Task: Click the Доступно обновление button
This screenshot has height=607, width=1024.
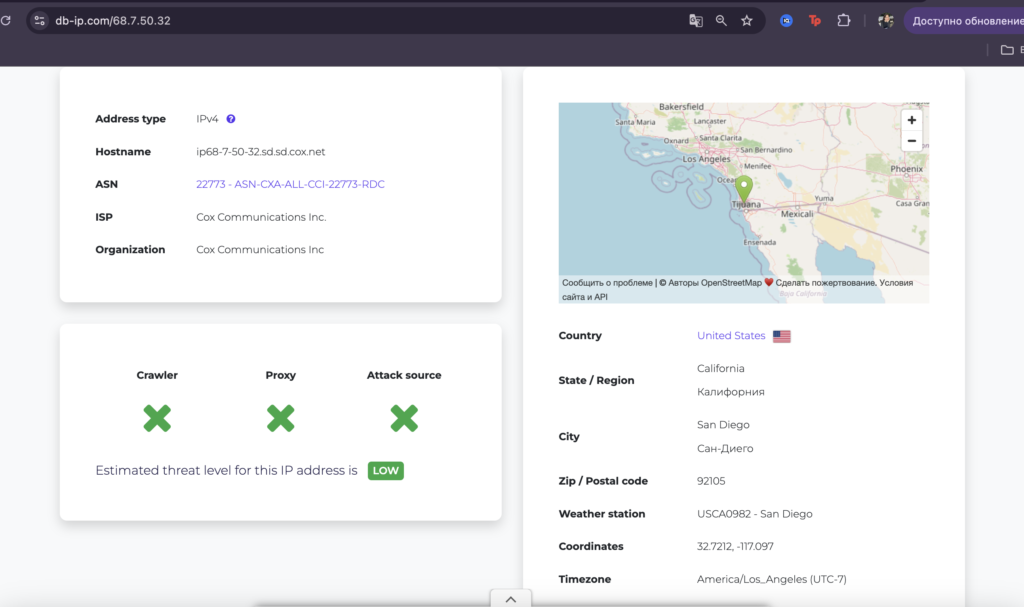Action: click(965, 21)
